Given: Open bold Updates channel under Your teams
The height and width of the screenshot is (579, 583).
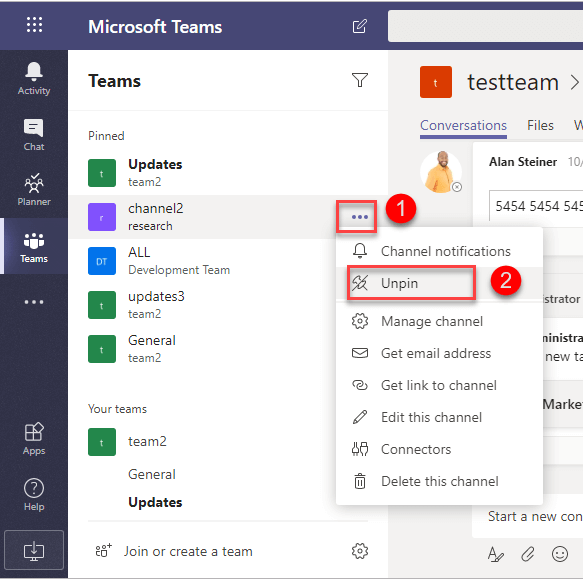Looking at the screenshot, I should coord(155,502).
